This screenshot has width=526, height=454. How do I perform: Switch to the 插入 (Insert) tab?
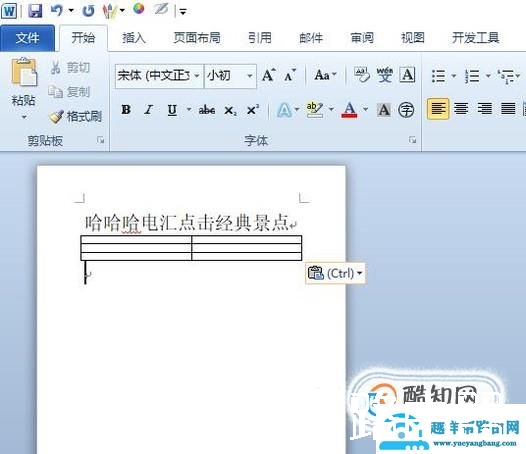(134, 38)
